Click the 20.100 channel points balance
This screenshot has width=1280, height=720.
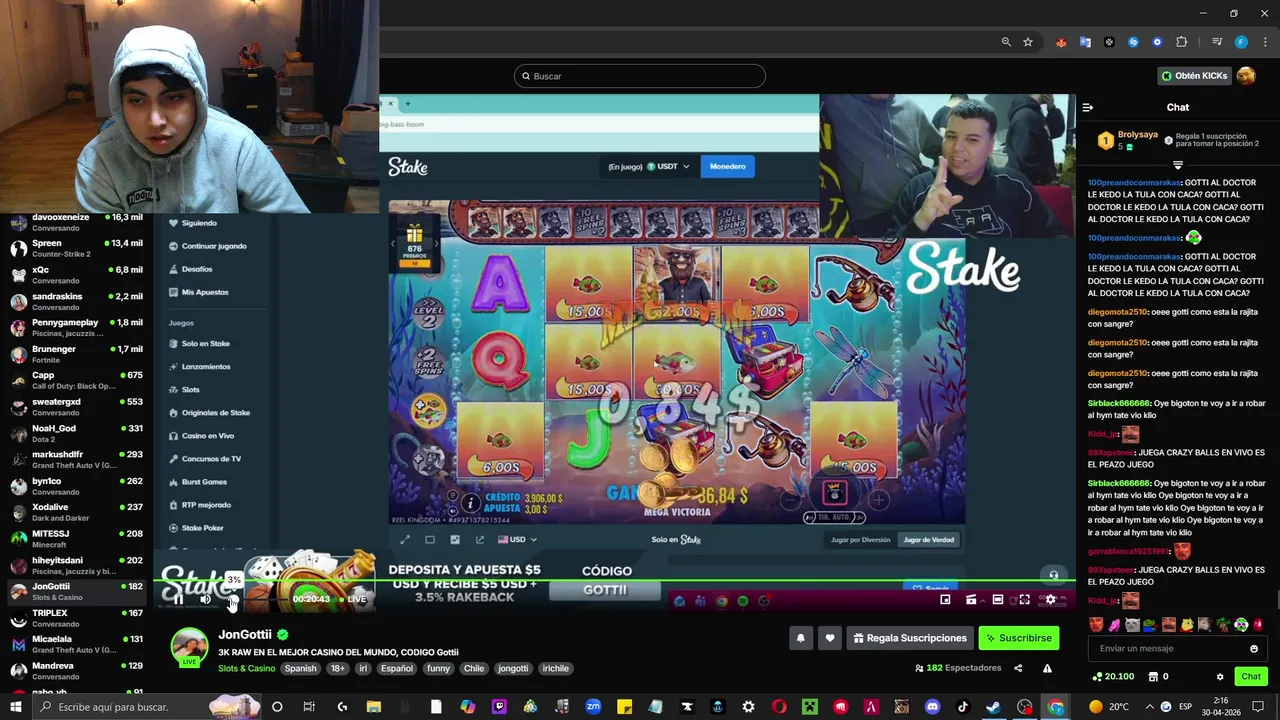1114,677
